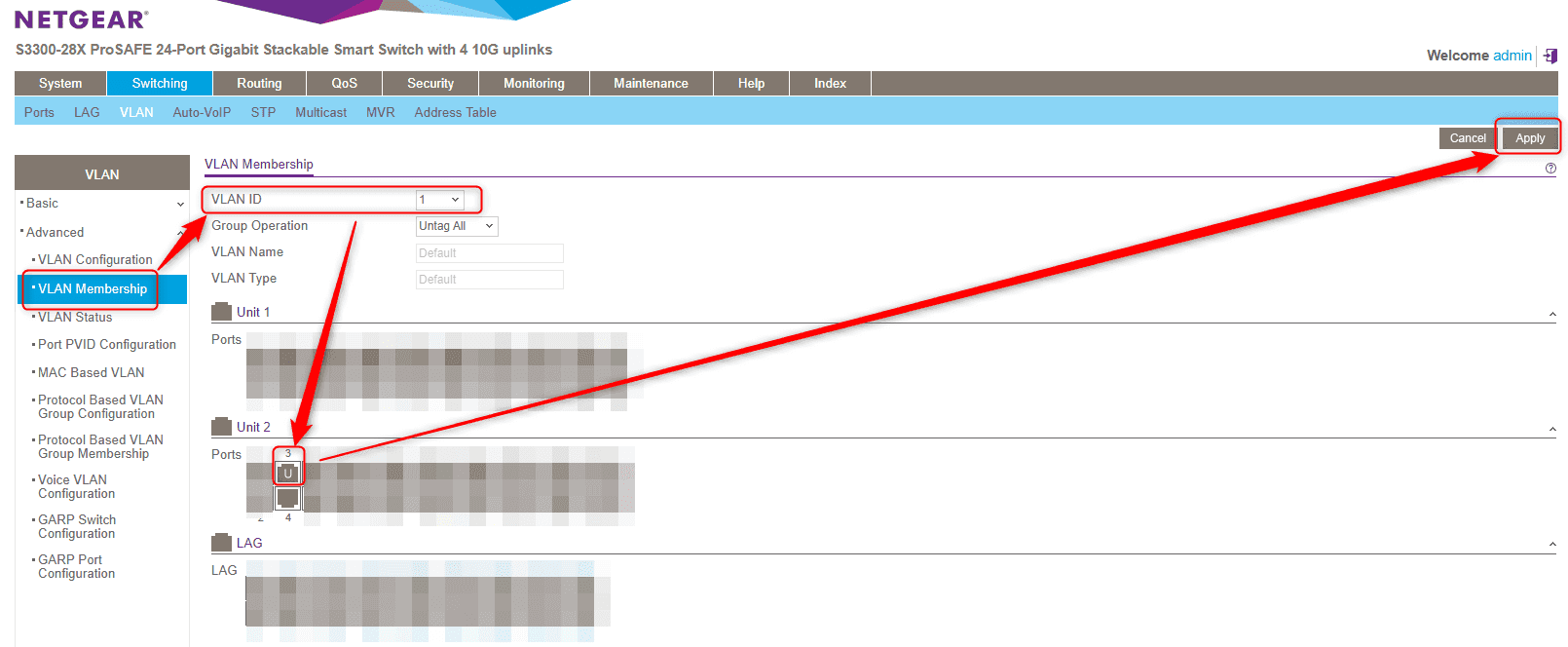Click the logout icon beside admin
1568x647 pixels.
(1550, 56)
